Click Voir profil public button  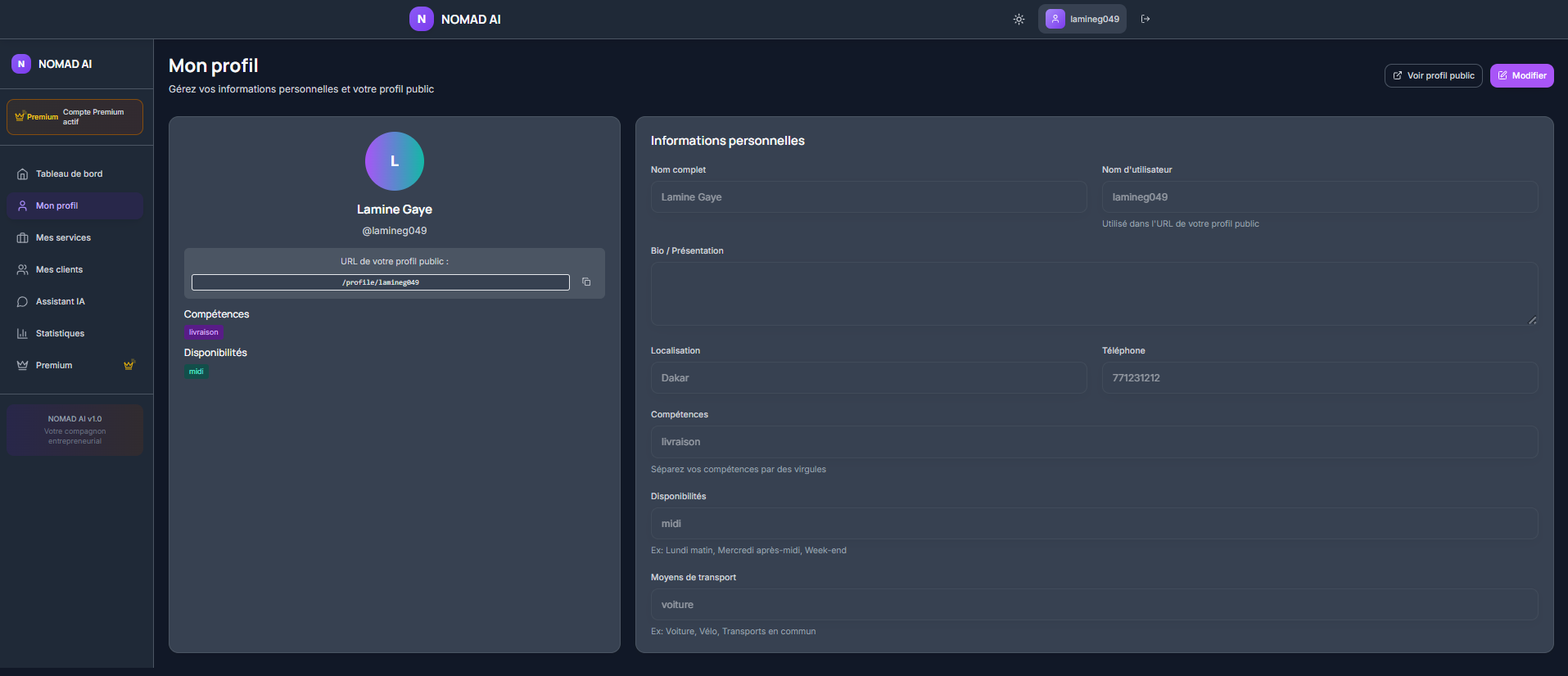(x=1433, y=75)
